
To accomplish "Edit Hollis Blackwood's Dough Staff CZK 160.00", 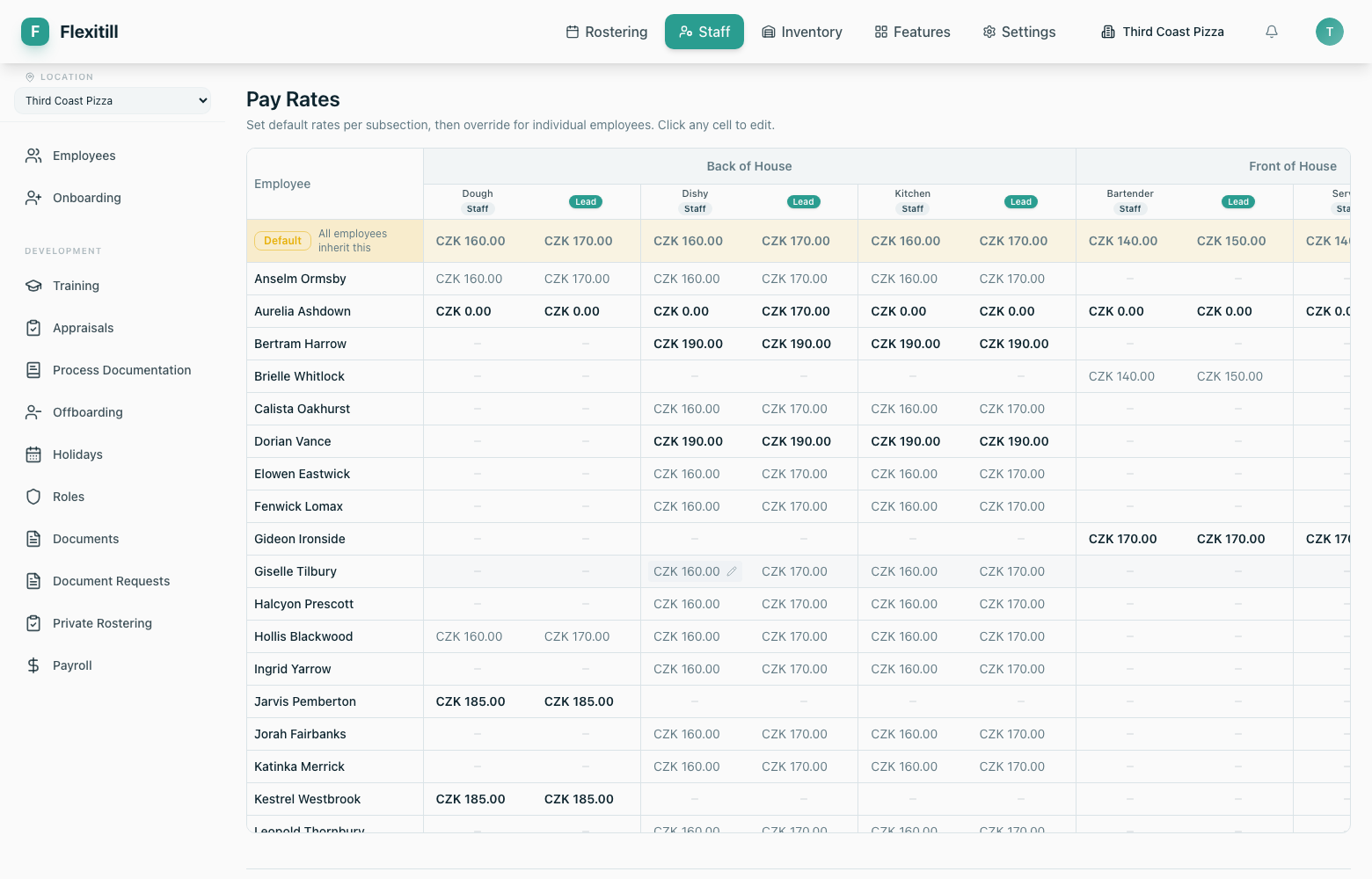I will point(469,636).
